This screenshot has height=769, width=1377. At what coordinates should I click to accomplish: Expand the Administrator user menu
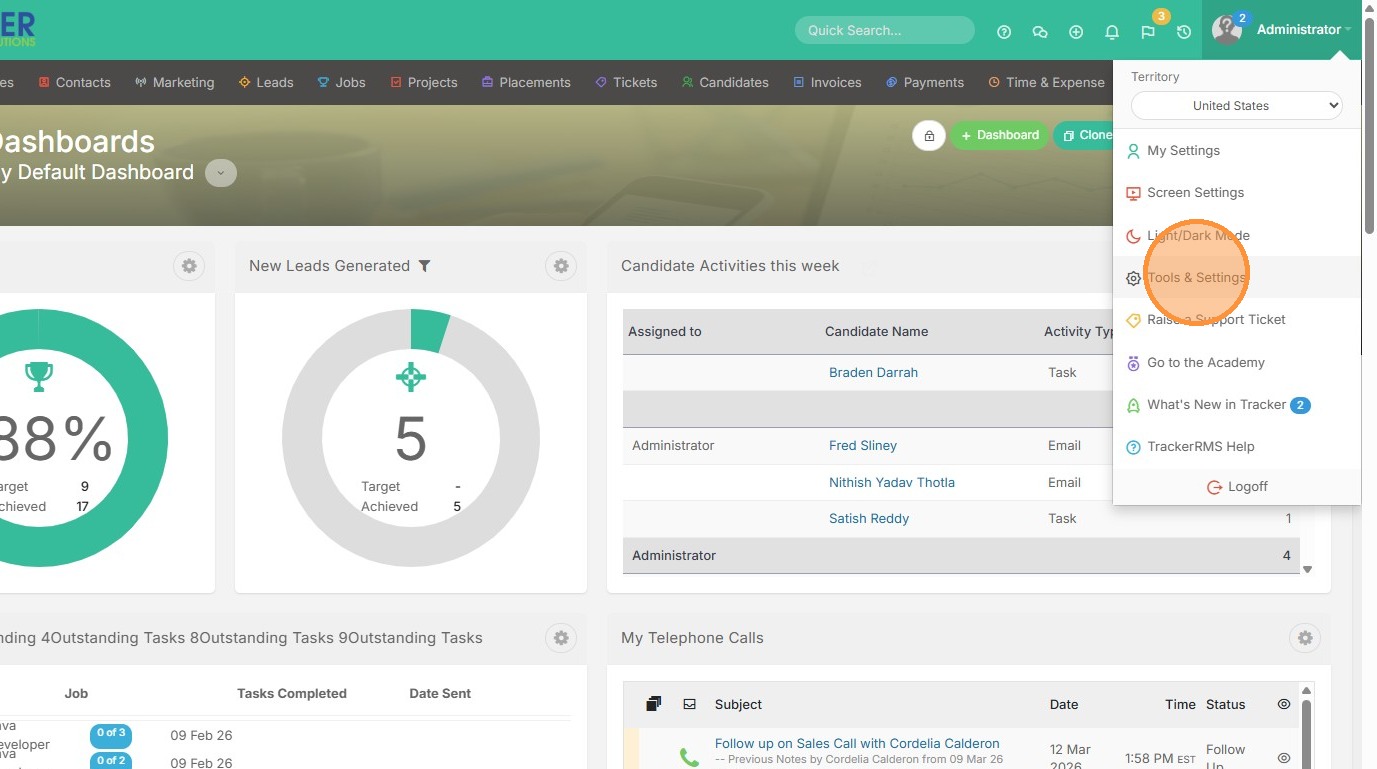(1298, 30)
